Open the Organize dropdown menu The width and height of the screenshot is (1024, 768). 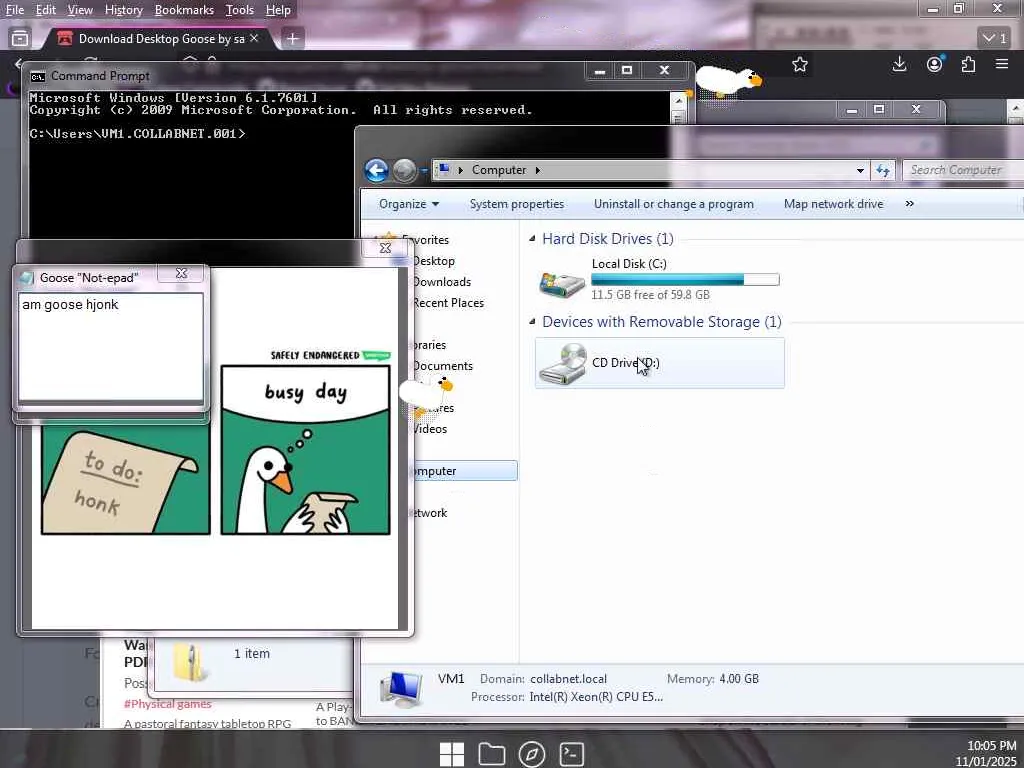[x=409, y=204]
